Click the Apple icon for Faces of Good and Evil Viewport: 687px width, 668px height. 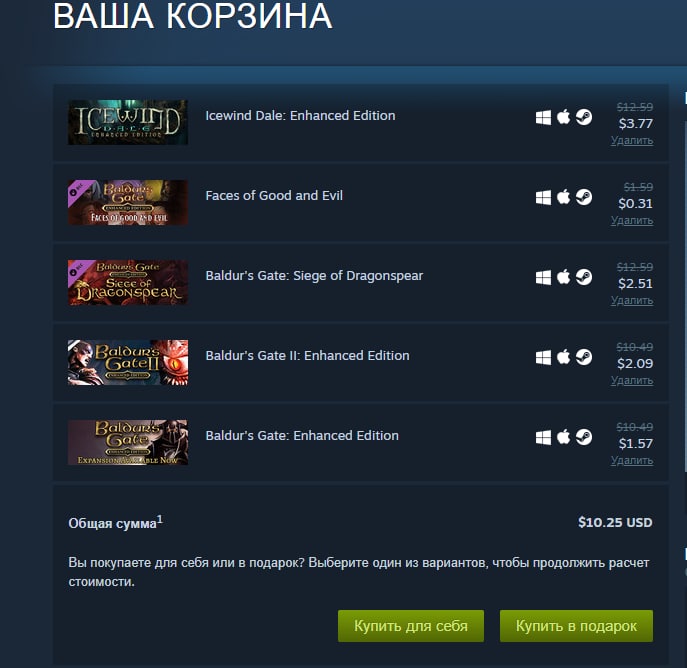(563, 197)
